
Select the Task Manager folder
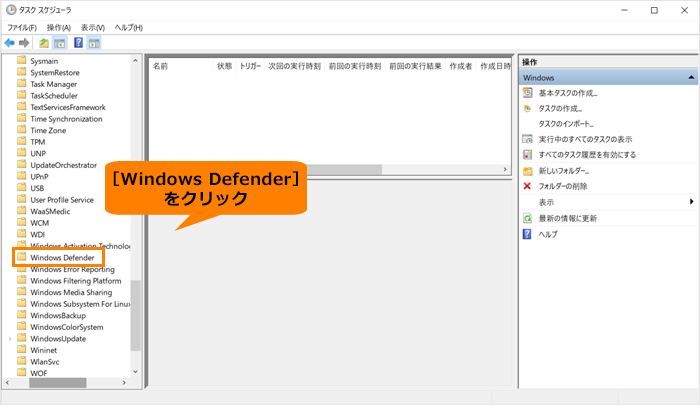(54, 84)
